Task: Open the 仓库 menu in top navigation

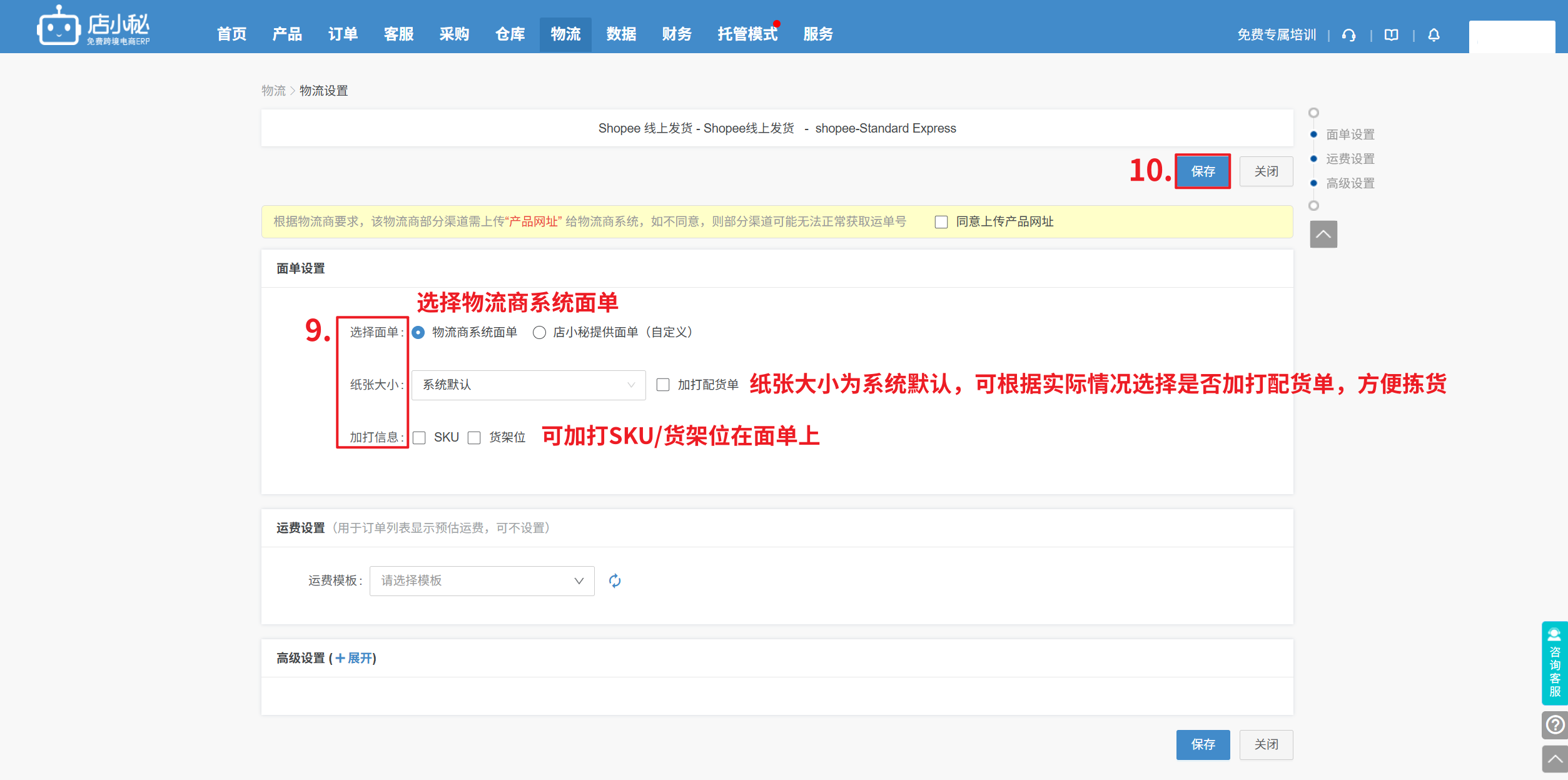Action: pos(510,34)
